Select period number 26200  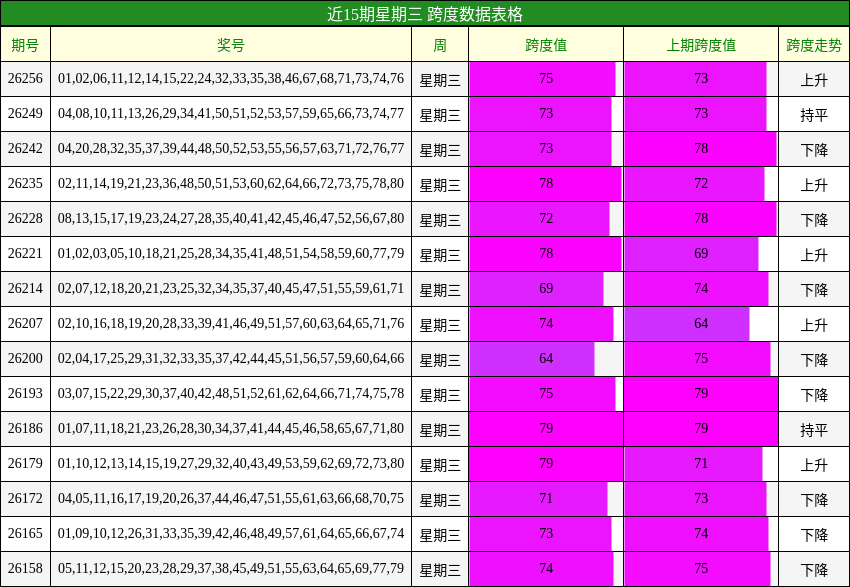click(x=25, y=359)
